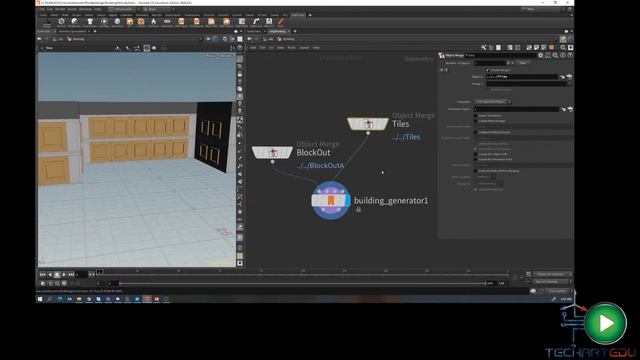Toggle the Create Point Groups checkbox
Image resolution: width=640 pixels, height=360 pixels.
pyautogui.click(x=476, y=121)
